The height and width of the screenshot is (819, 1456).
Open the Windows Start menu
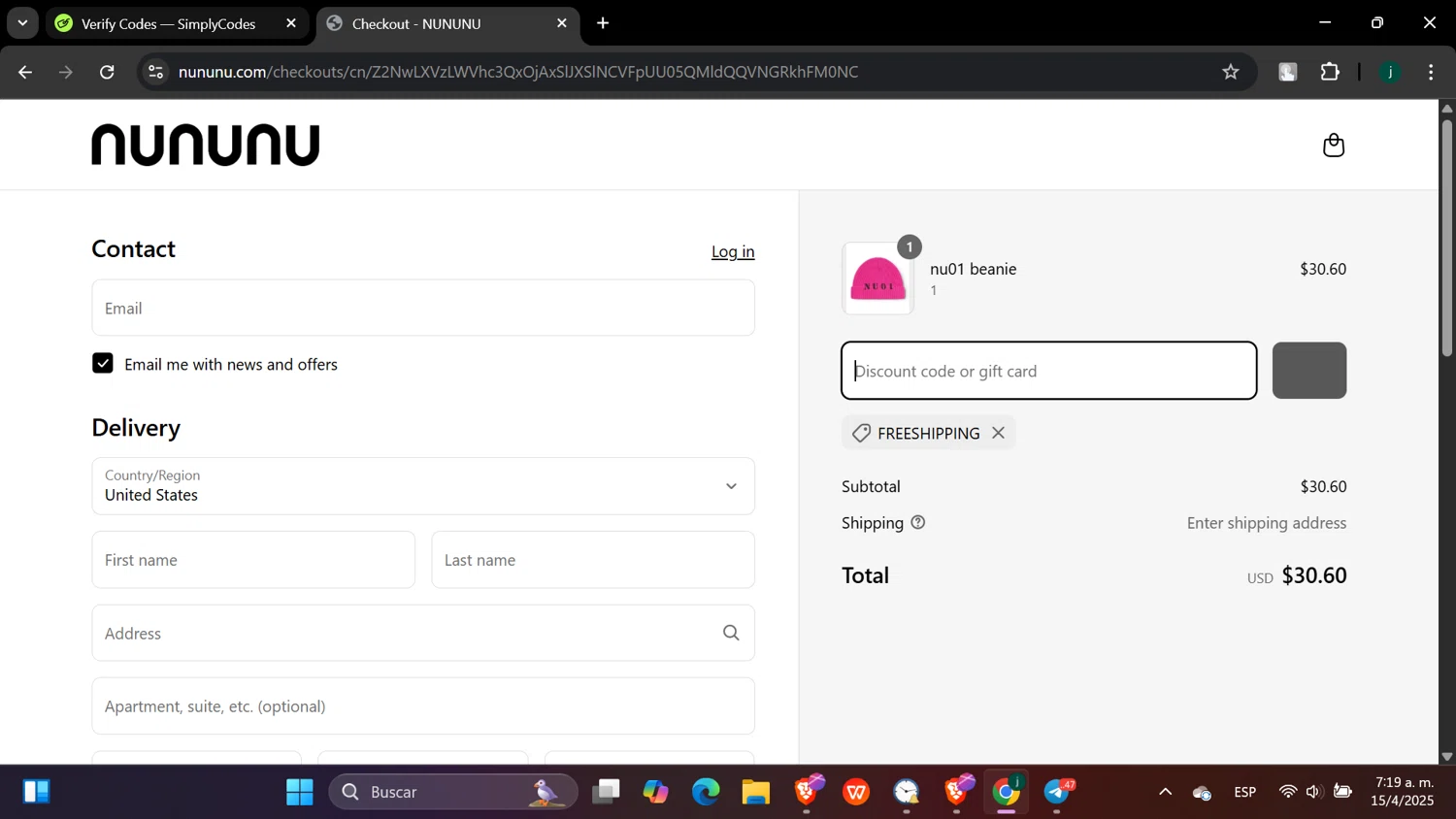(x=300, y=793)
